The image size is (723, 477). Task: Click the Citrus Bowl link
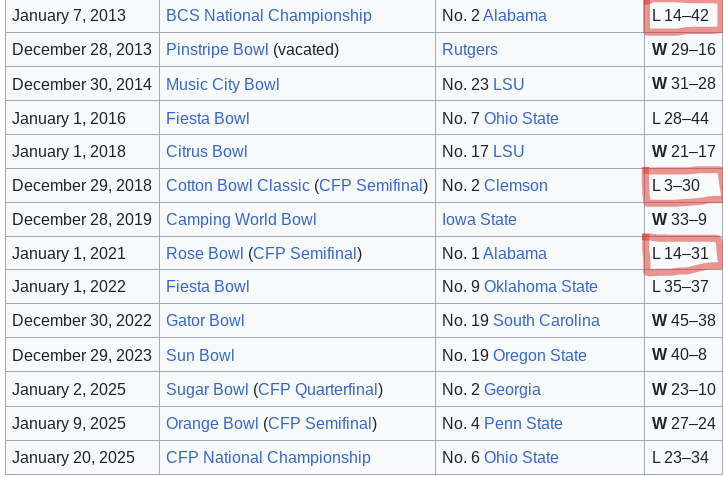(x=206, y=151)
